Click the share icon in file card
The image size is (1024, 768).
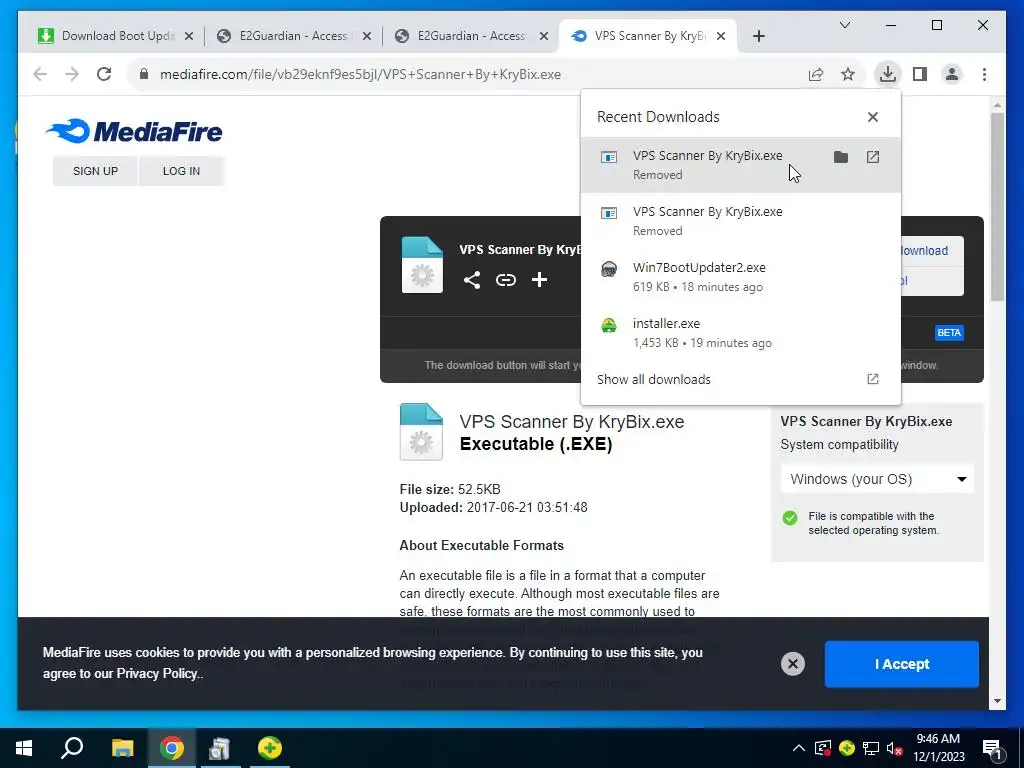tap(472, 280)
